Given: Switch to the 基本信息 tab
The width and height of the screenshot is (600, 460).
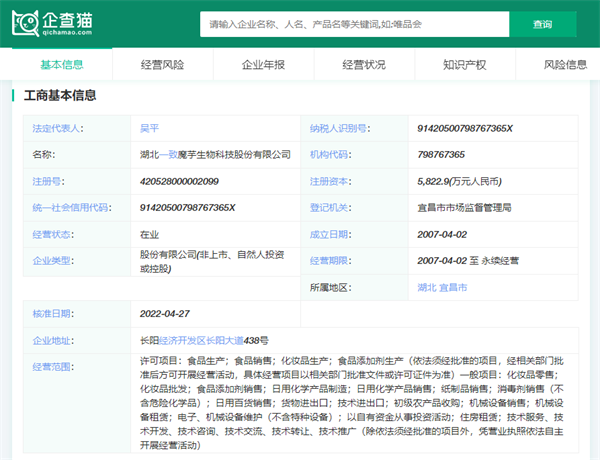Looking at the screenshot, I should pyautogui.click(x=62, y=65).
